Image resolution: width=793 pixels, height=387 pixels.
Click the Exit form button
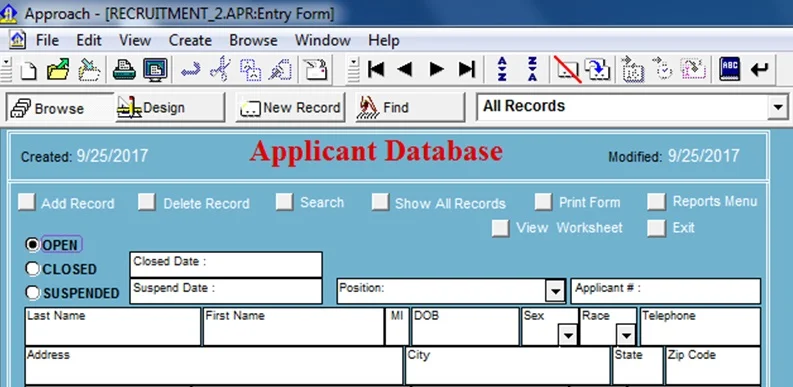pos(656,228)
